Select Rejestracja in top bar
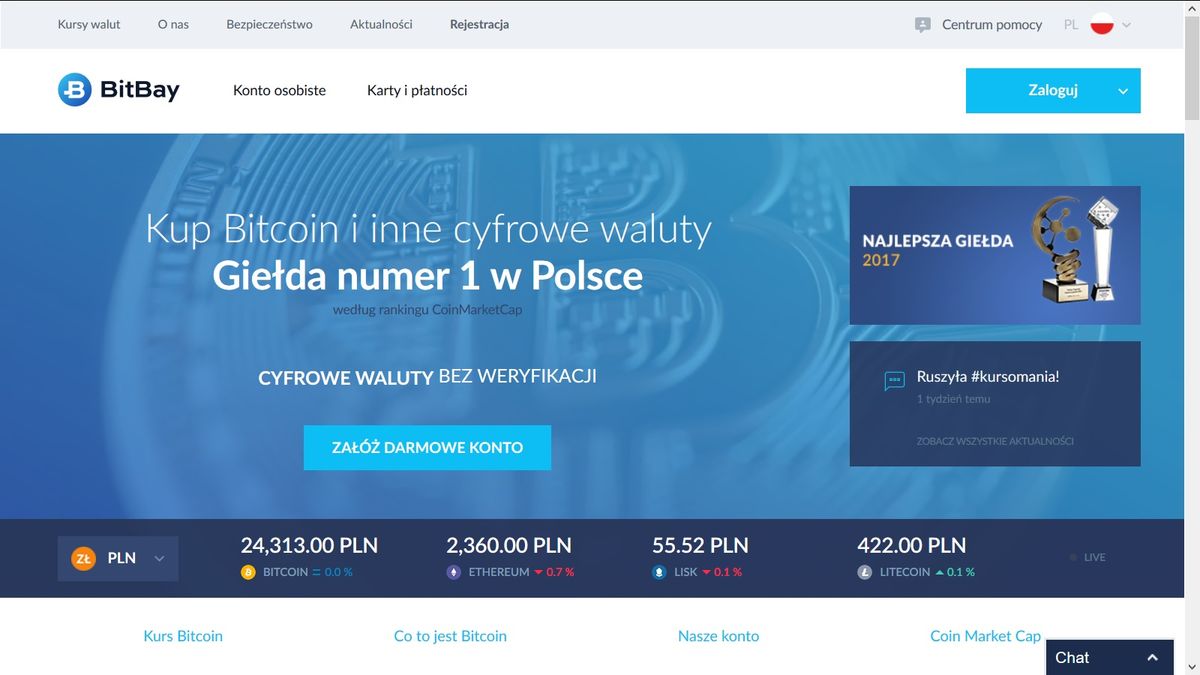 (x=479, y=24)
